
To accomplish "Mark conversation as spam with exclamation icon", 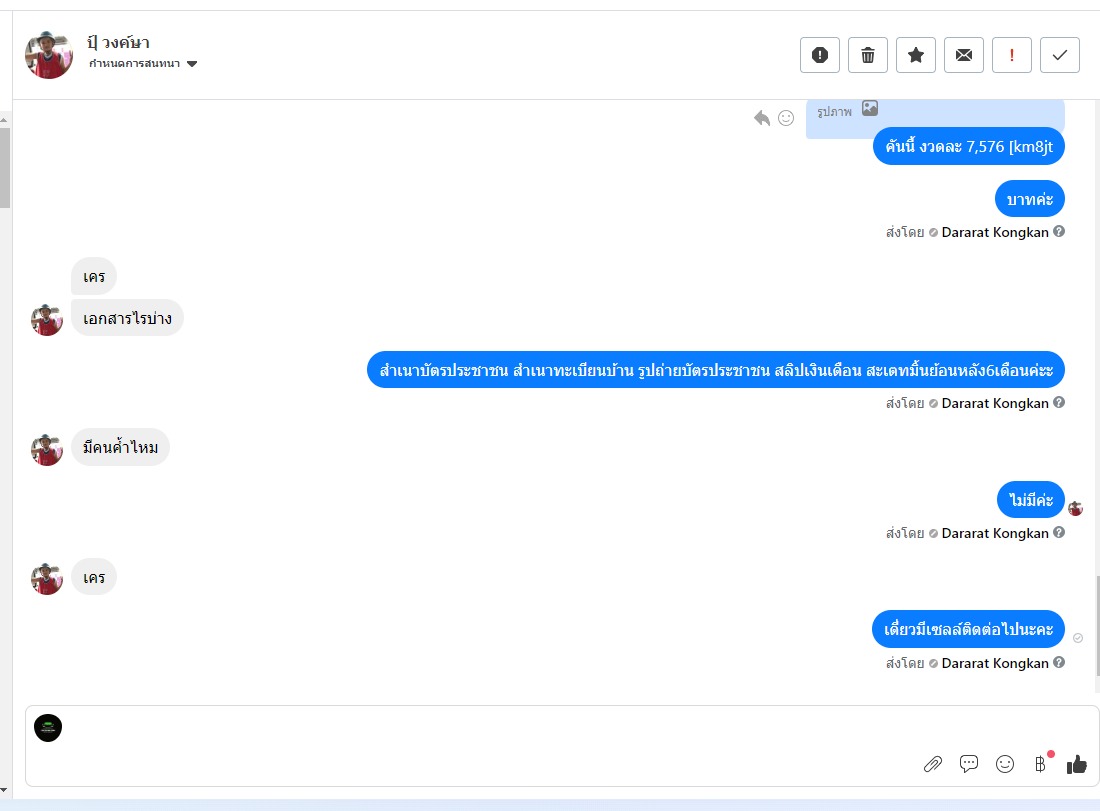I will 819,55.
